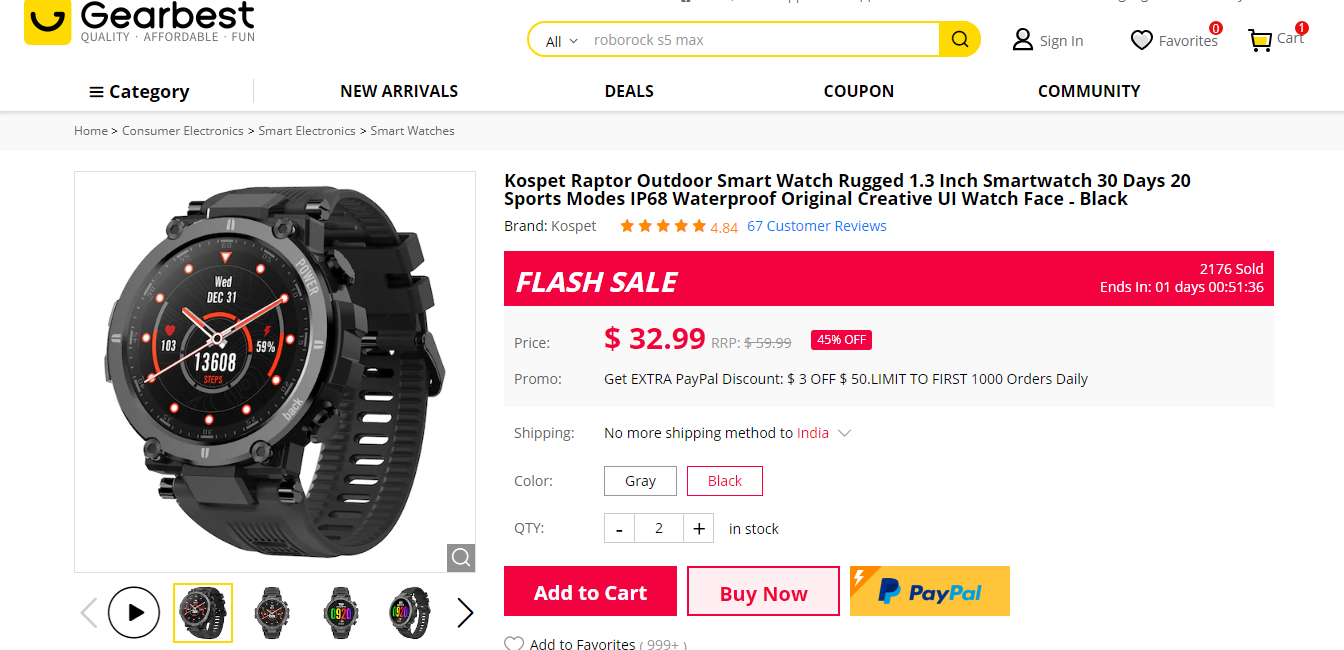Switch to the COUPON section
The width and height of the screenshot is (1344, 650).
[x=858, y=91]
